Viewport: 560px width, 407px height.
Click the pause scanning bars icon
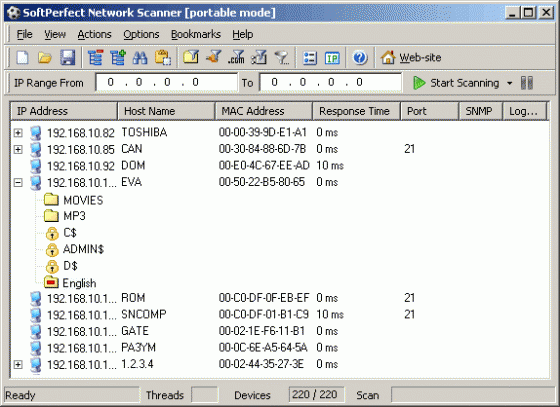(527, 83)
